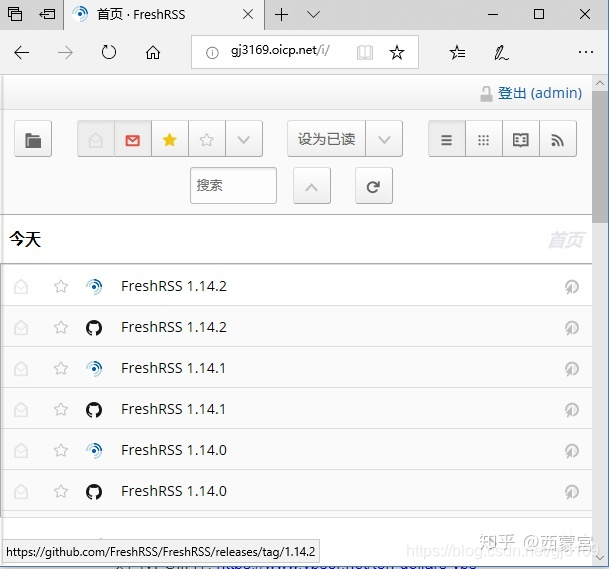Mark GitHub FreshRSS 1.14.1 entry read
The height and width of the screenshot is (569, 609).
tap(21, 410)
